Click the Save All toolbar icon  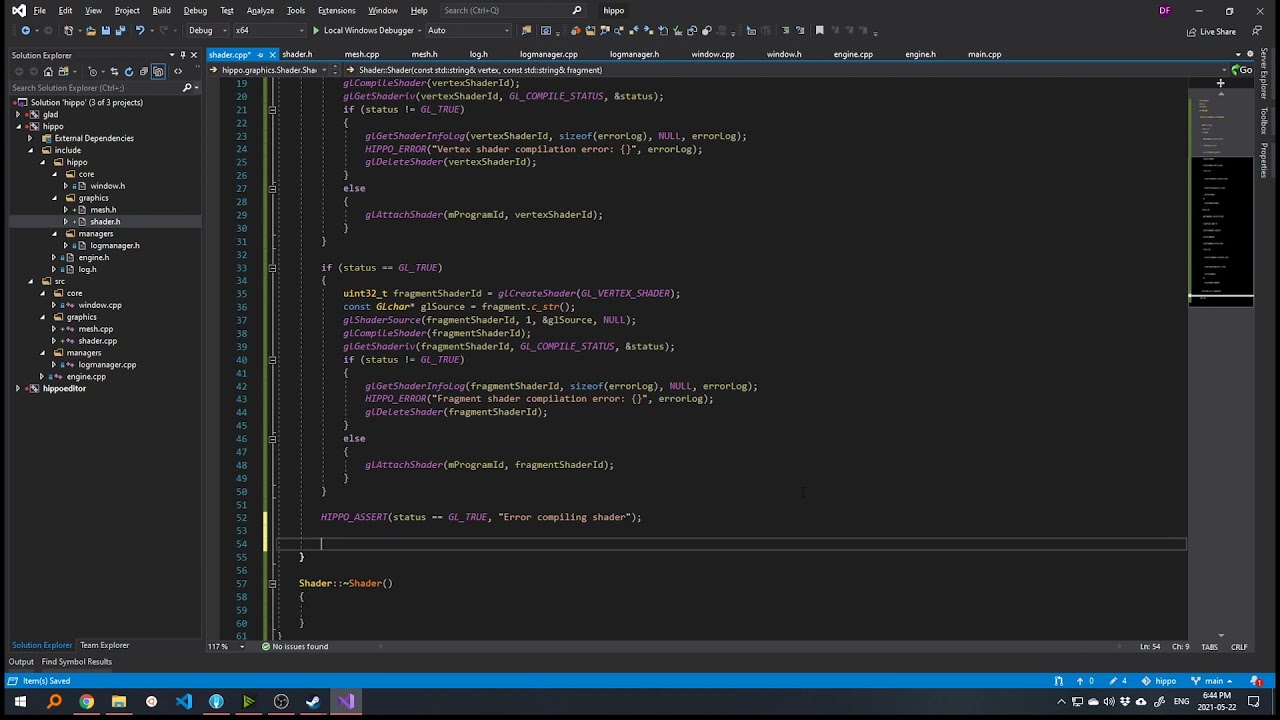pyautogui.click(x=121, y=30)
